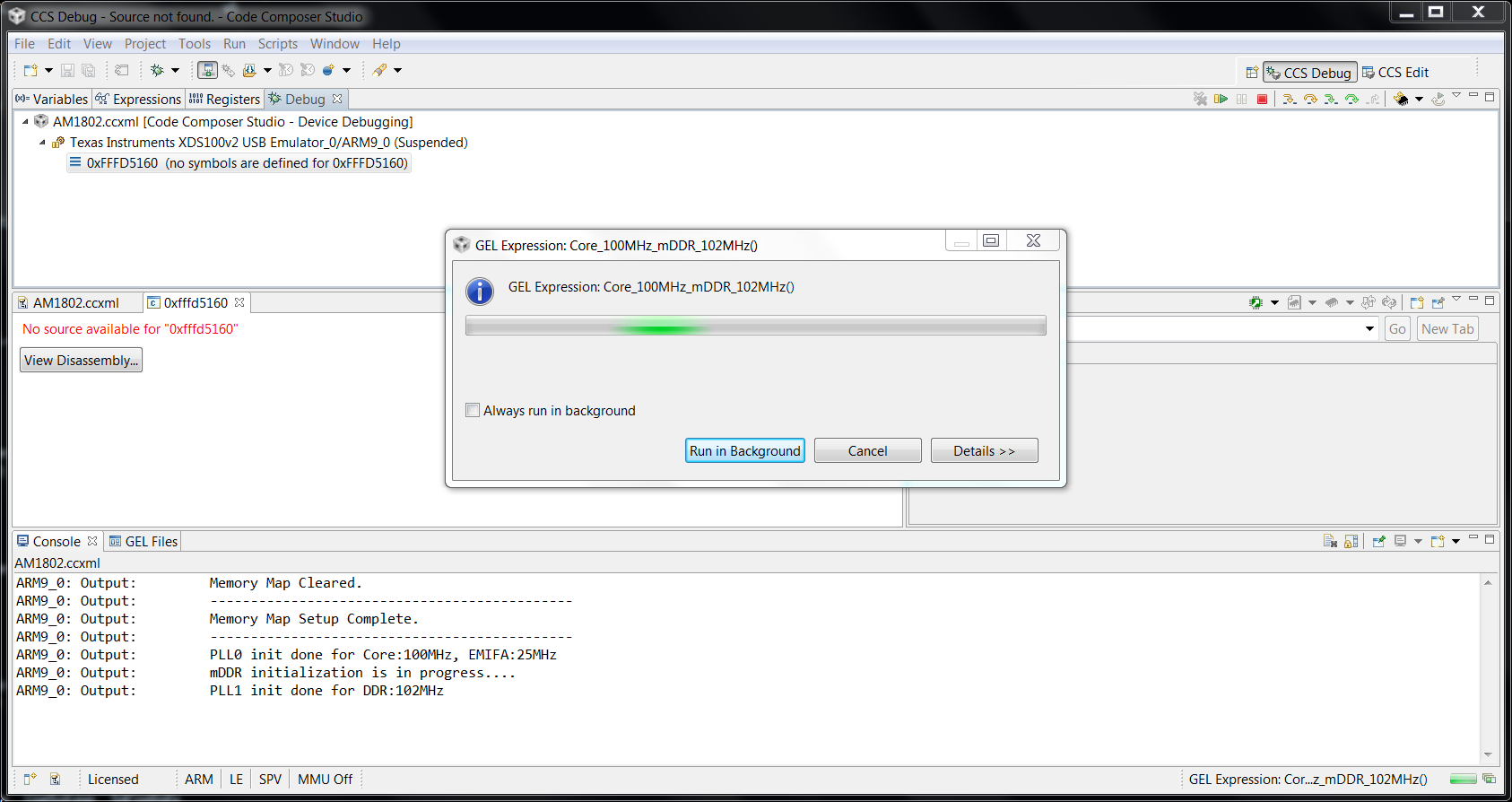
Task: Click the Pin Console icon
Action: tap(1379, 541)
